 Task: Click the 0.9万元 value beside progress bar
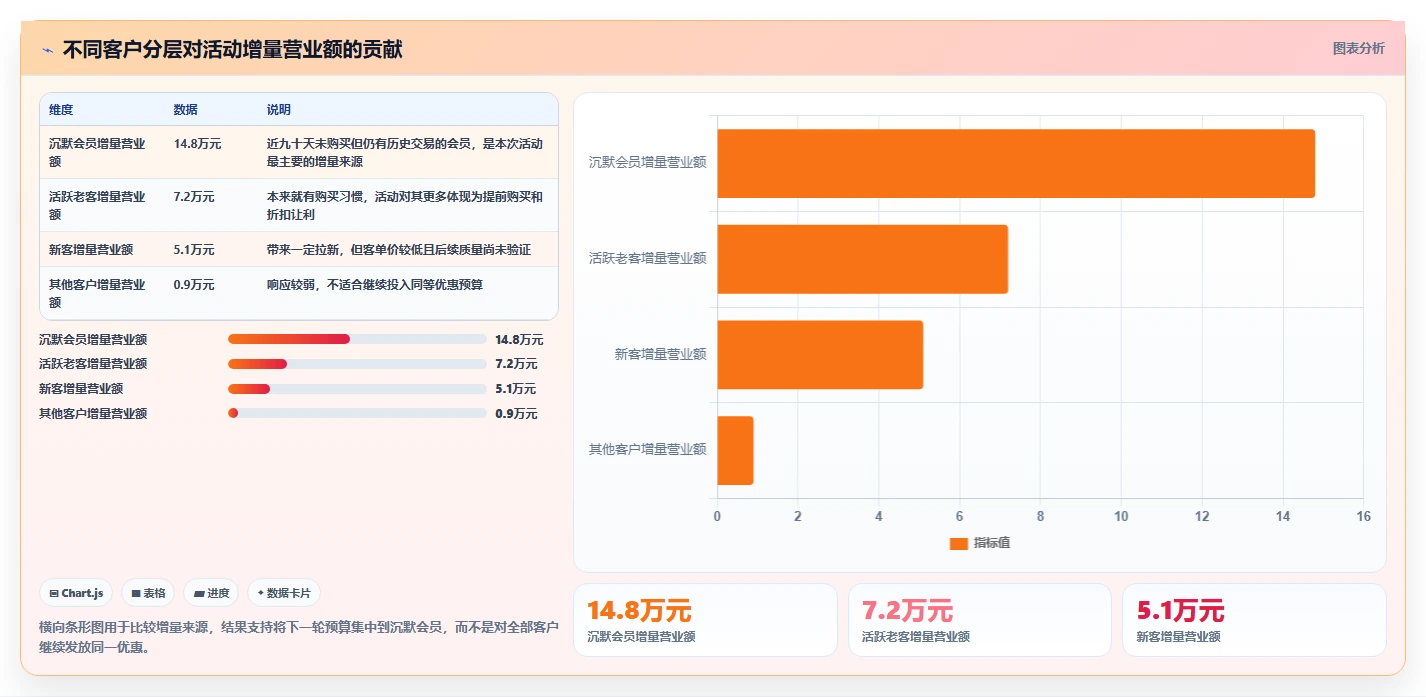(x=516, y=414)
